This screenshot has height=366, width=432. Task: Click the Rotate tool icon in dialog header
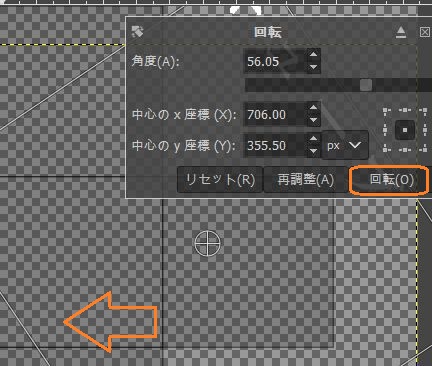137,31
